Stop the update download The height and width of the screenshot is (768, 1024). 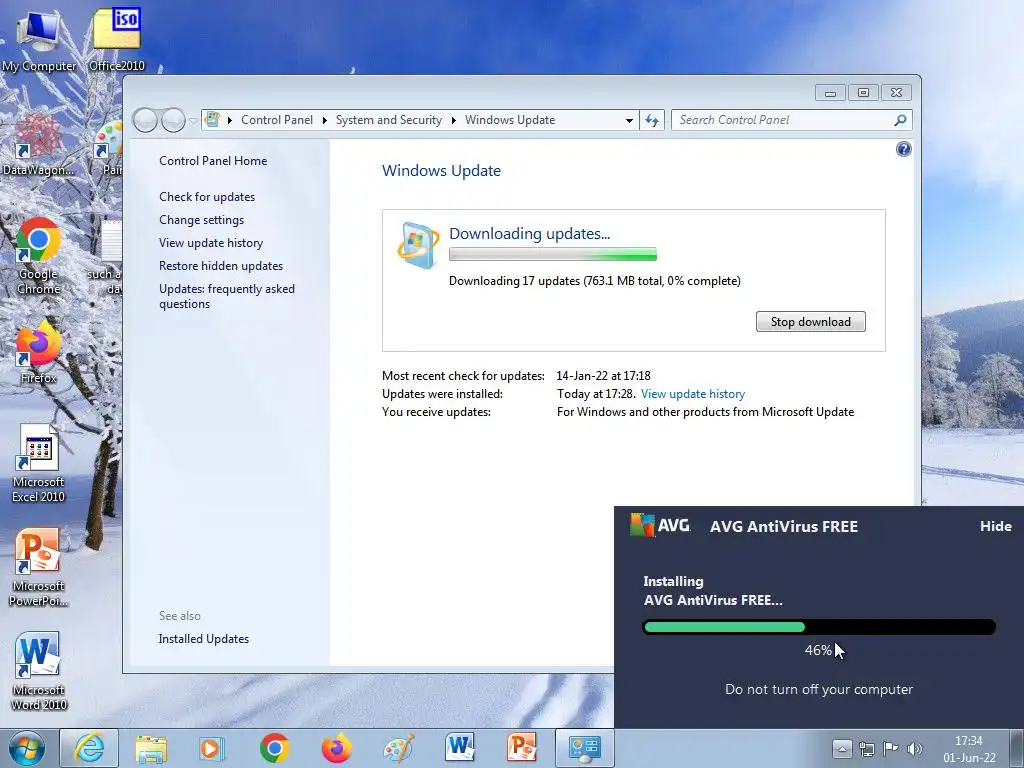pyautogui.click(x=810, y=321)
